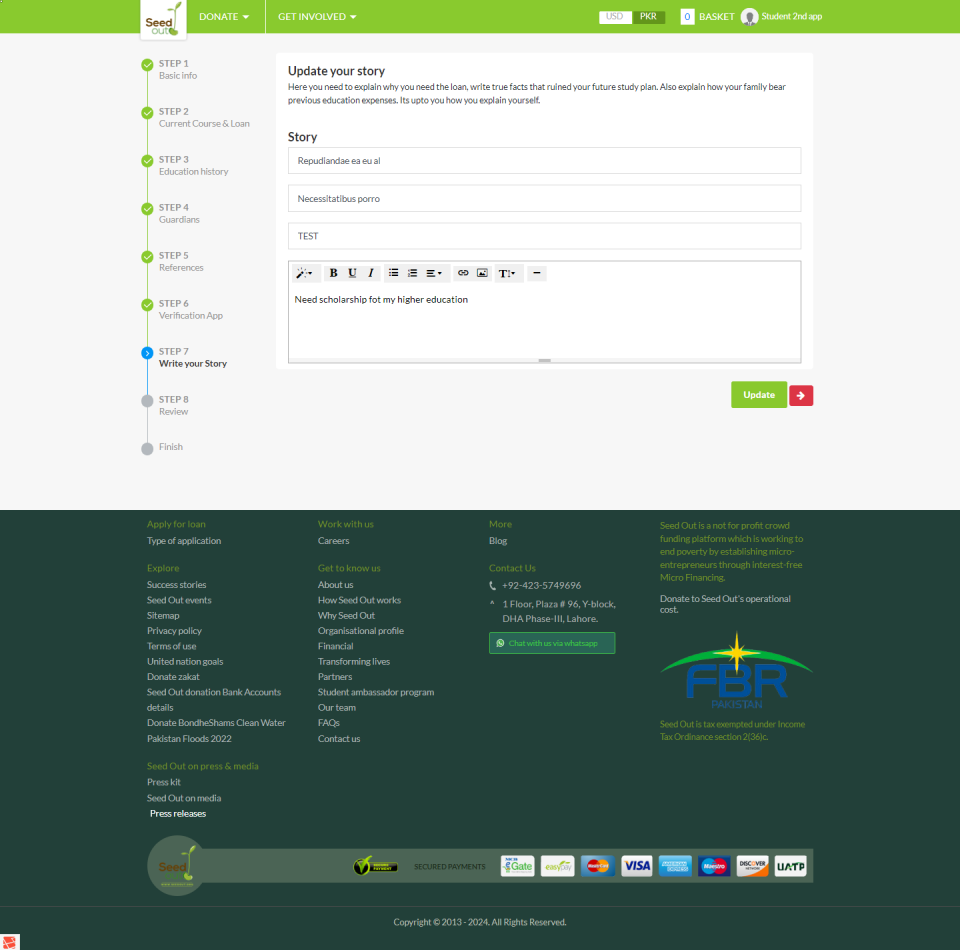This screenshot has height=950, width=960.
Task: Toggle bold formatting in story editor
Action: click(333, 273)
